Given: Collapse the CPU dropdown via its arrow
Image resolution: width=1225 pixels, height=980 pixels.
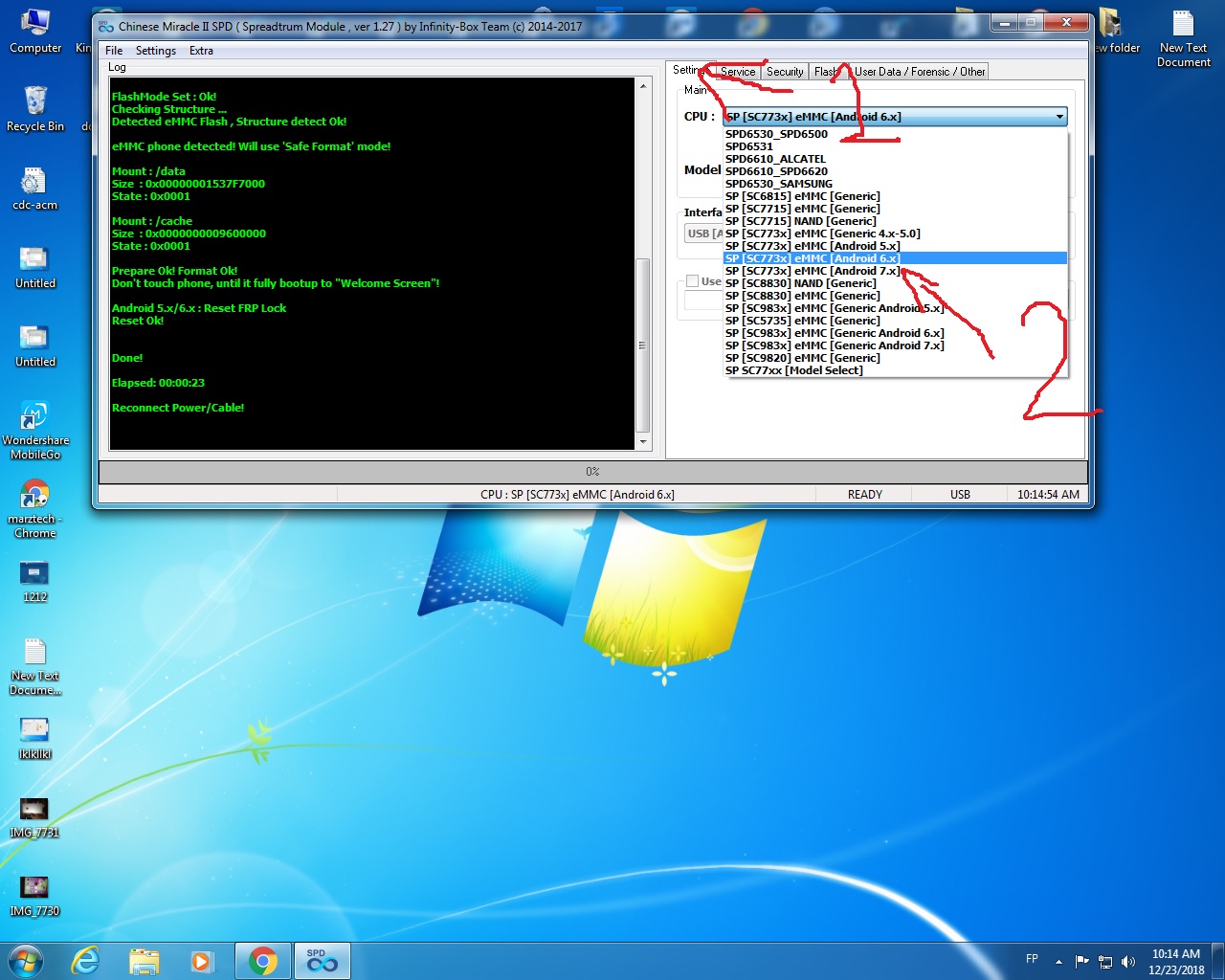Looking at the screenshot, I should point(1059,117).
